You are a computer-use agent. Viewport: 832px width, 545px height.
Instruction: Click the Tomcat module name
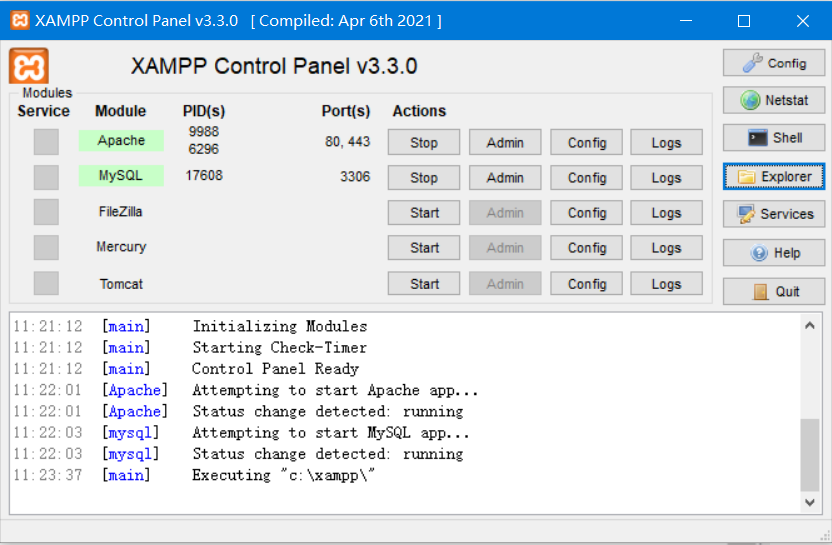pyautogui.click(x=121, y=284)
